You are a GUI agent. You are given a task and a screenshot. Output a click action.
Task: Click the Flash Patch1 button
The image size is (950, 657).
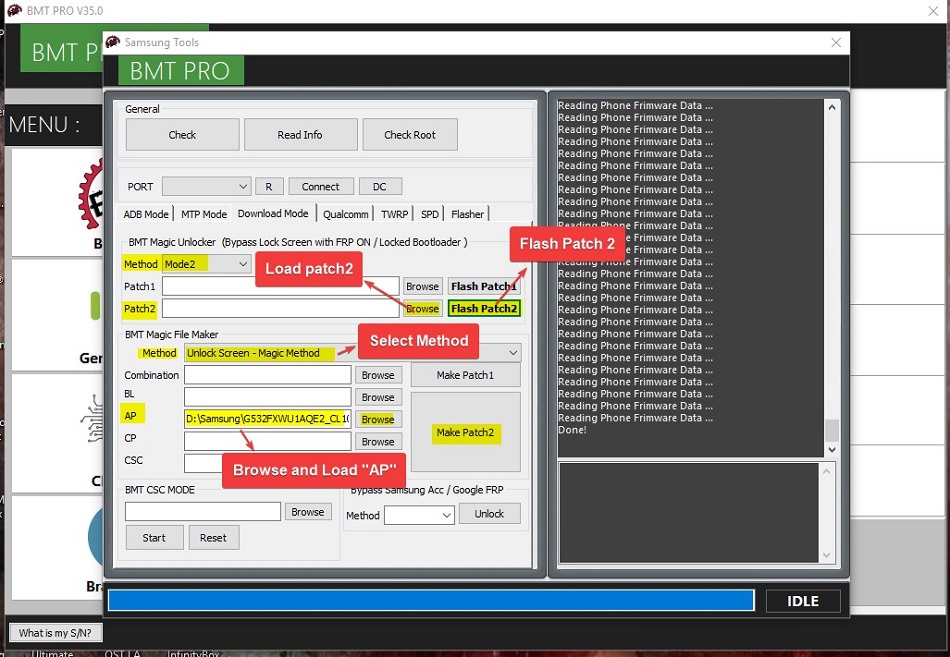pos(484,286)
